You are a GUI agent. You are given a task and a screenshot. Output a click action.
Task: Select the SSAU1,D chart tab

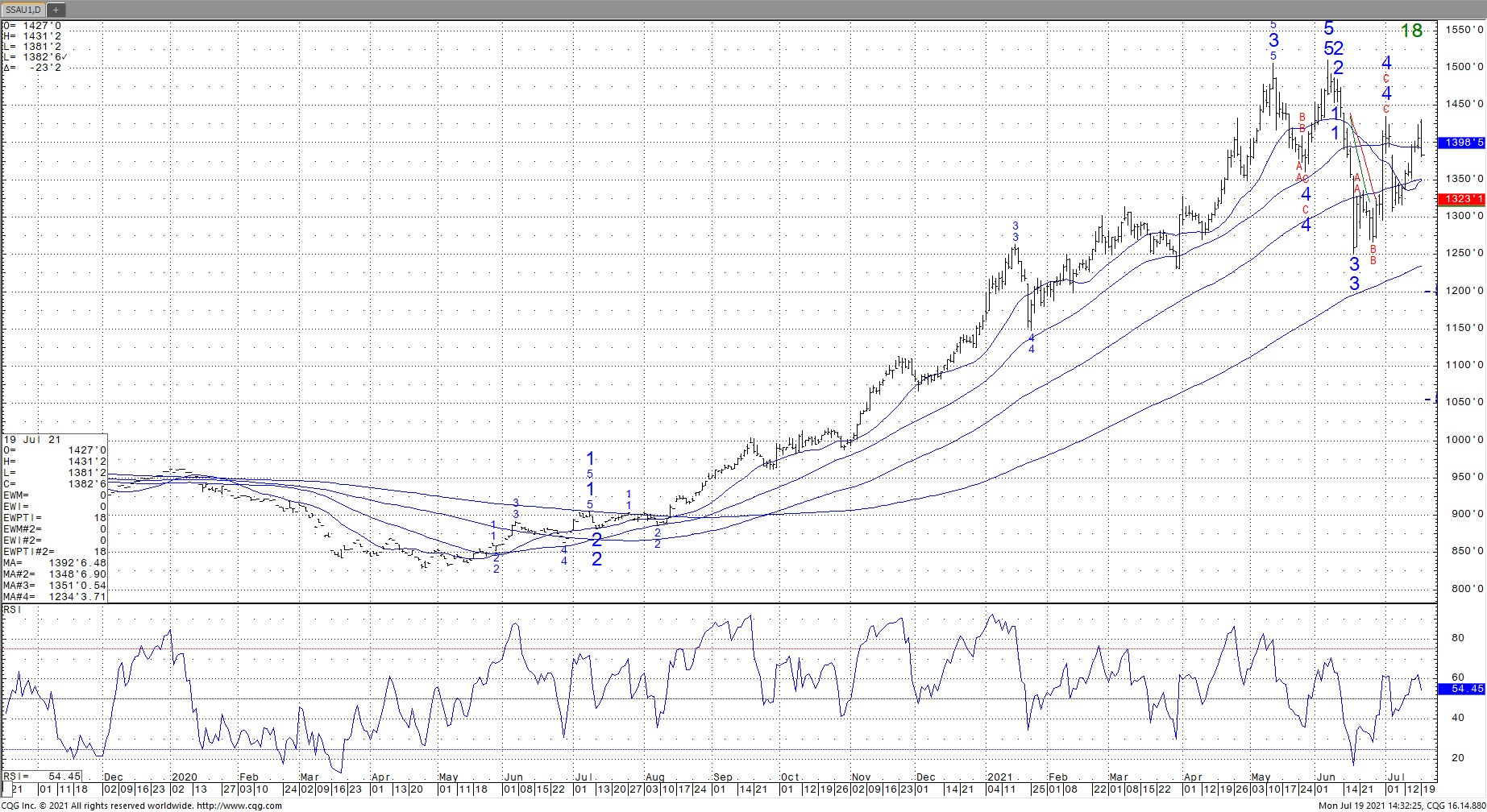(23, 10)
